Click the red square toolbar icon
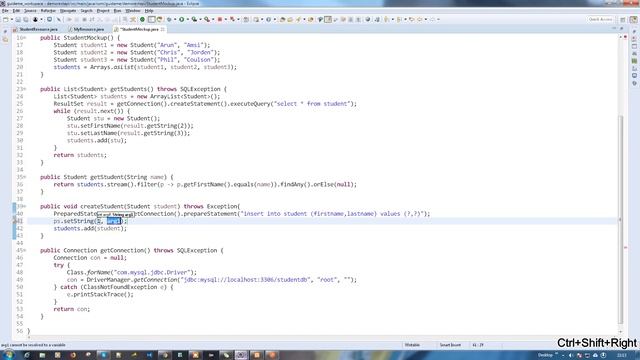This screenshot has width=640, height=360. click(x=220, y=19)
